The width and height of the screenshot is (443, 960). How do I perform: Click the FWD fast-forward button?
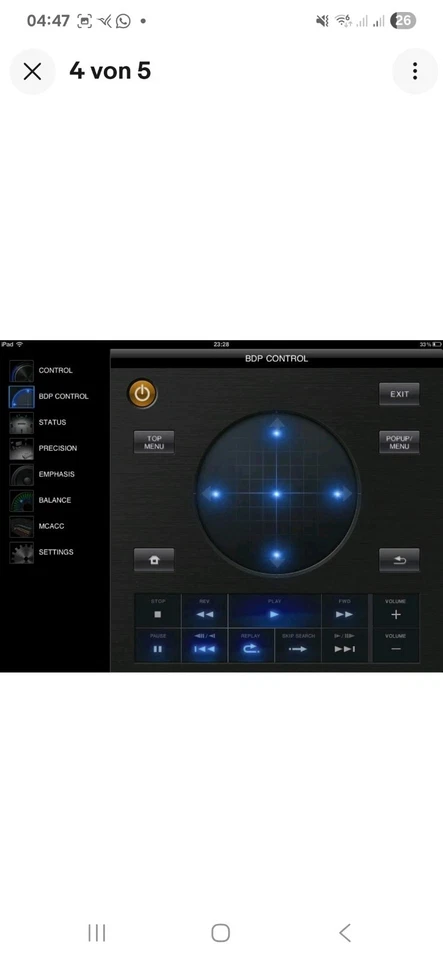pyautogui.click(x=344, y=610)
